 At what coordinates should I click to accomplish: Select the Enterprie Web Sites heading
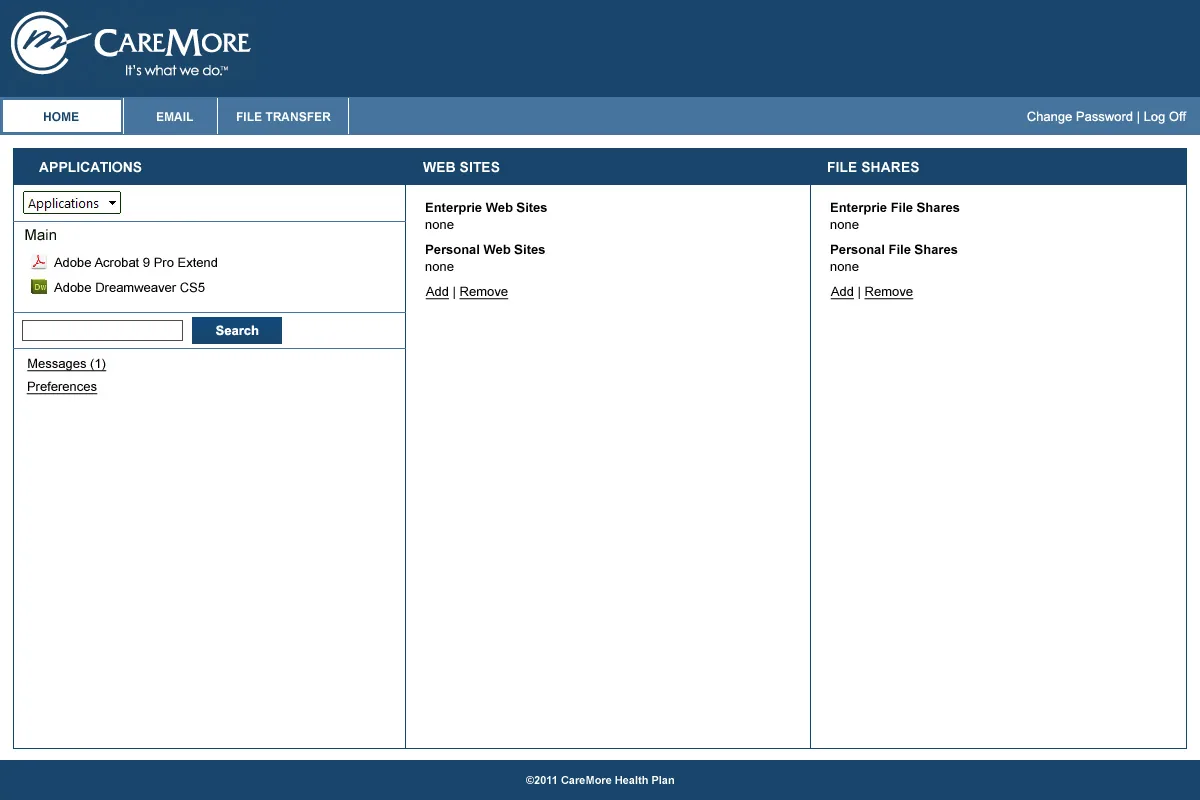pos(486,208)
